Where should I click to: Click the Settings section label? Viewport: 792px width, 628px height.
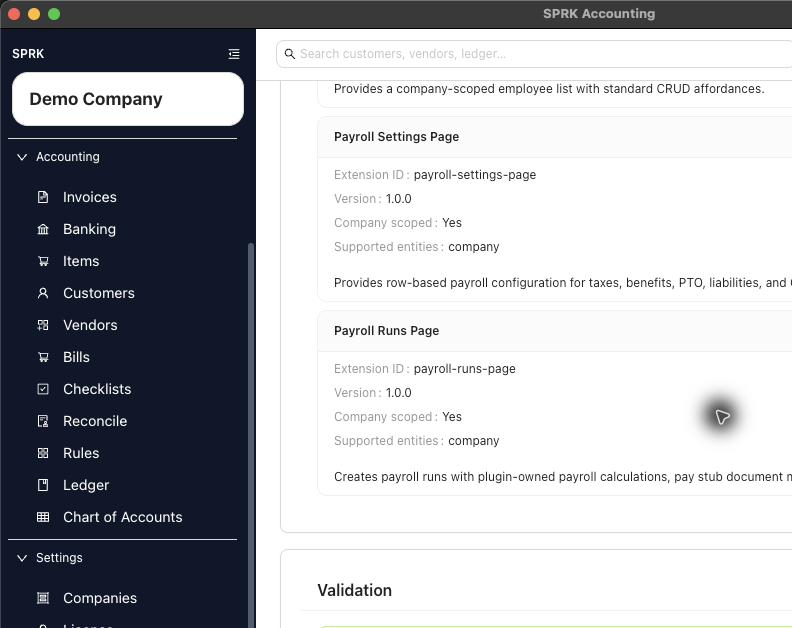(x=59, y=558)
